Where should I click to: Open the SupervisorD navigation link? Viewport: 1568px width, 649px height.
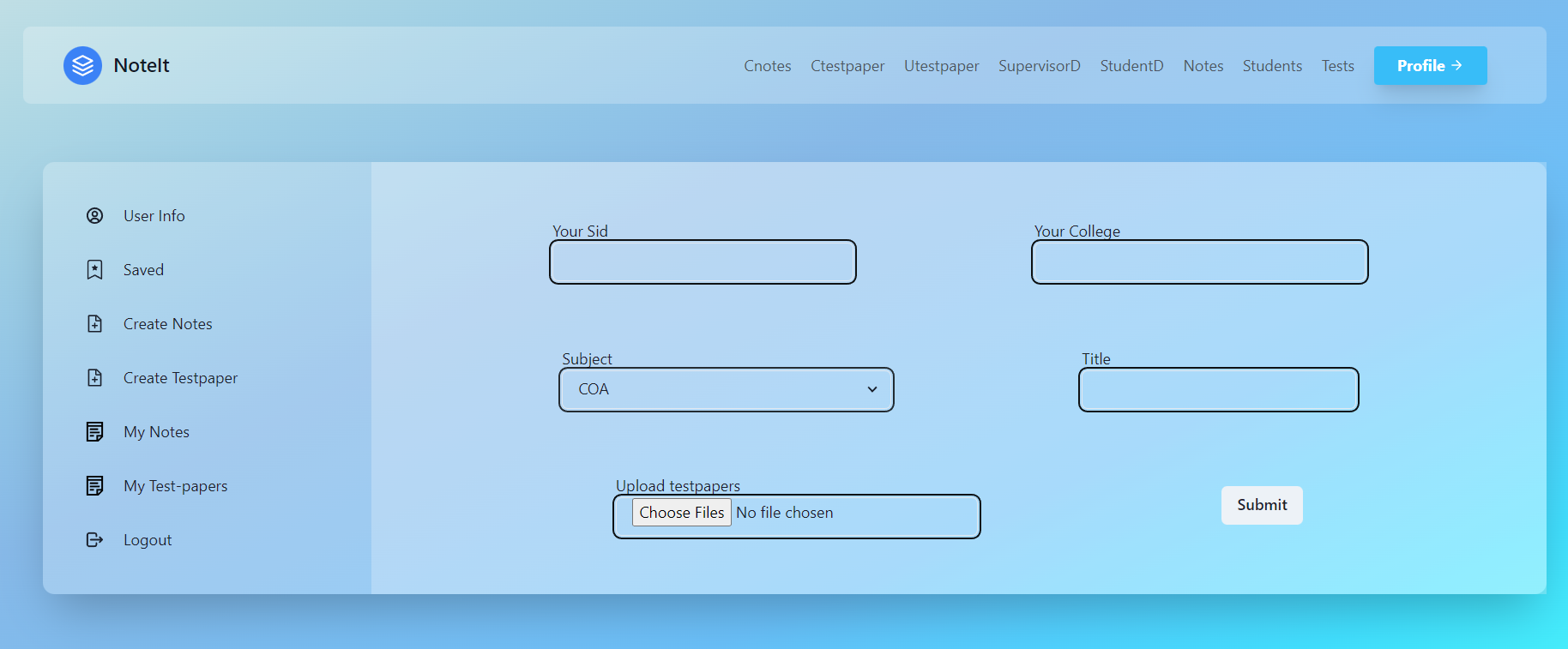point(1040,66)
